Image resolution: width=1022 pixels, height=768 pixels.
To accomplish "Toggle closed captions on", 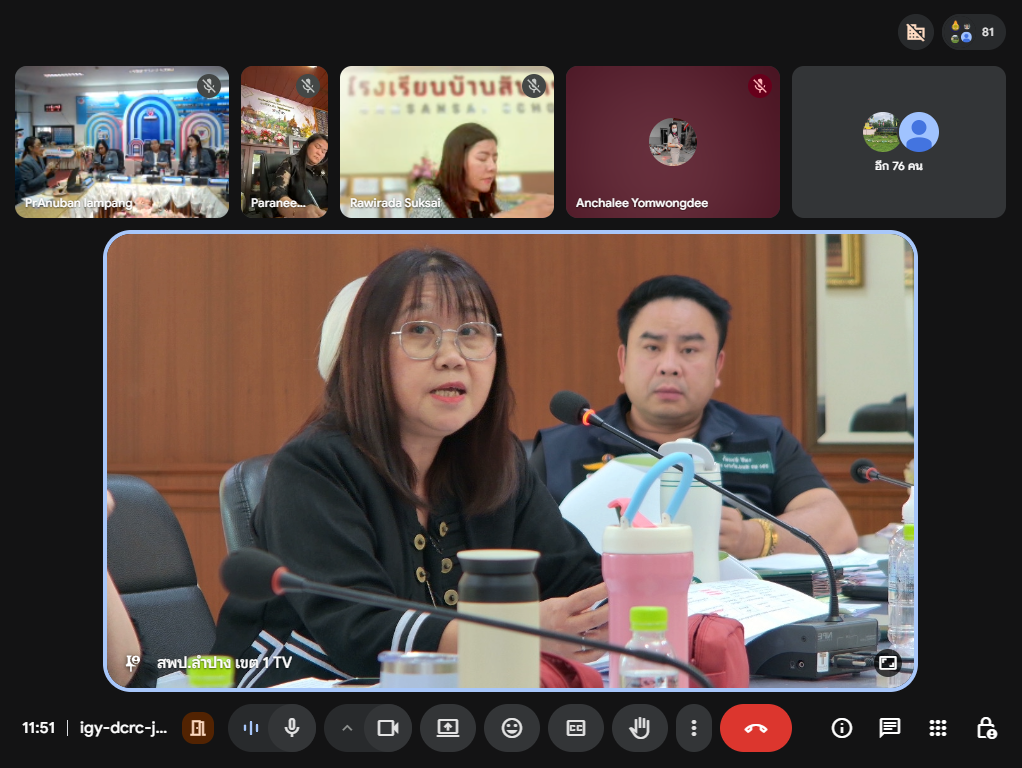I will click(x=576, y=728).
